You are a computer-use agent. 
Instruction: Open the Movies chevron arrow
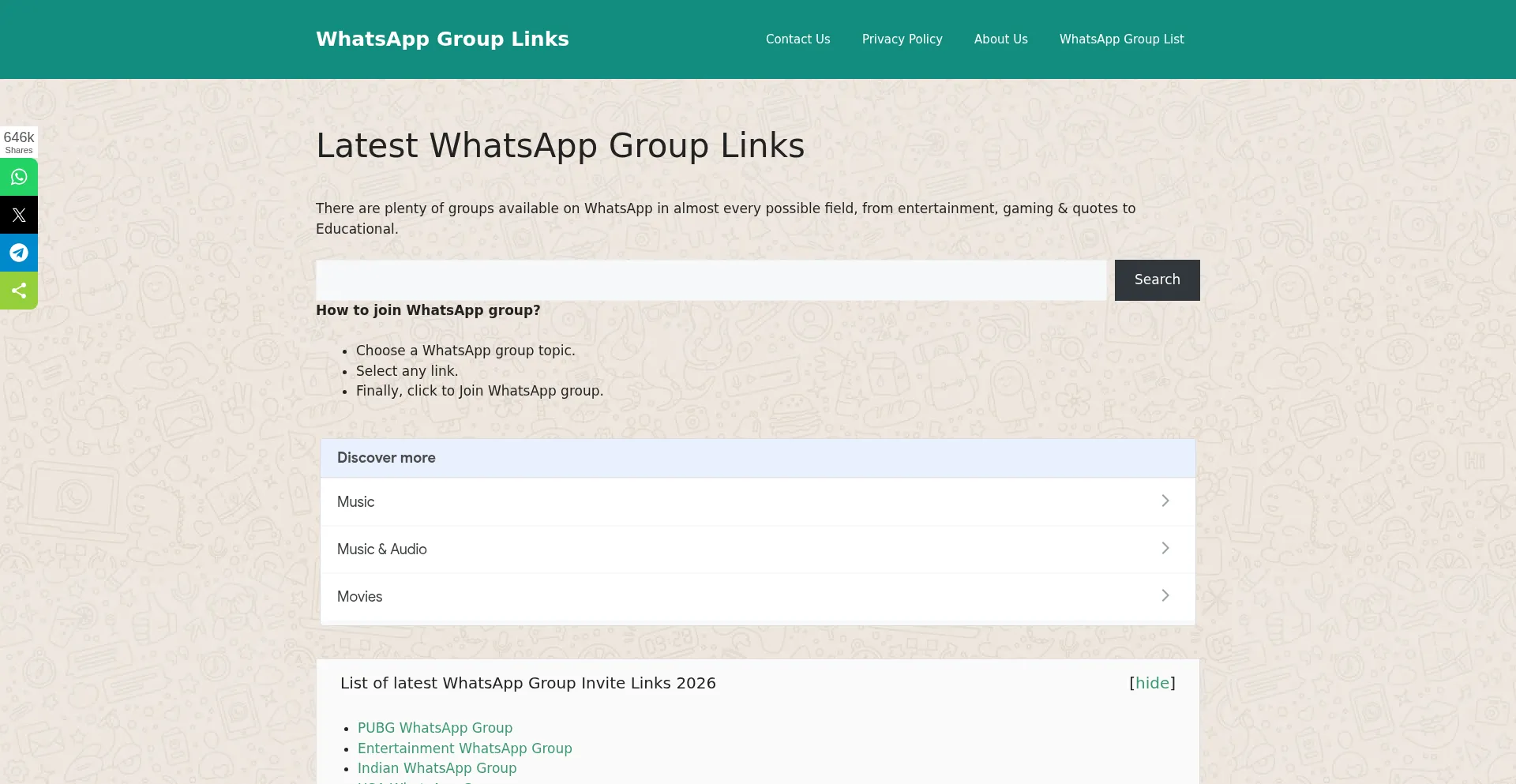(x=1165, y=595)
